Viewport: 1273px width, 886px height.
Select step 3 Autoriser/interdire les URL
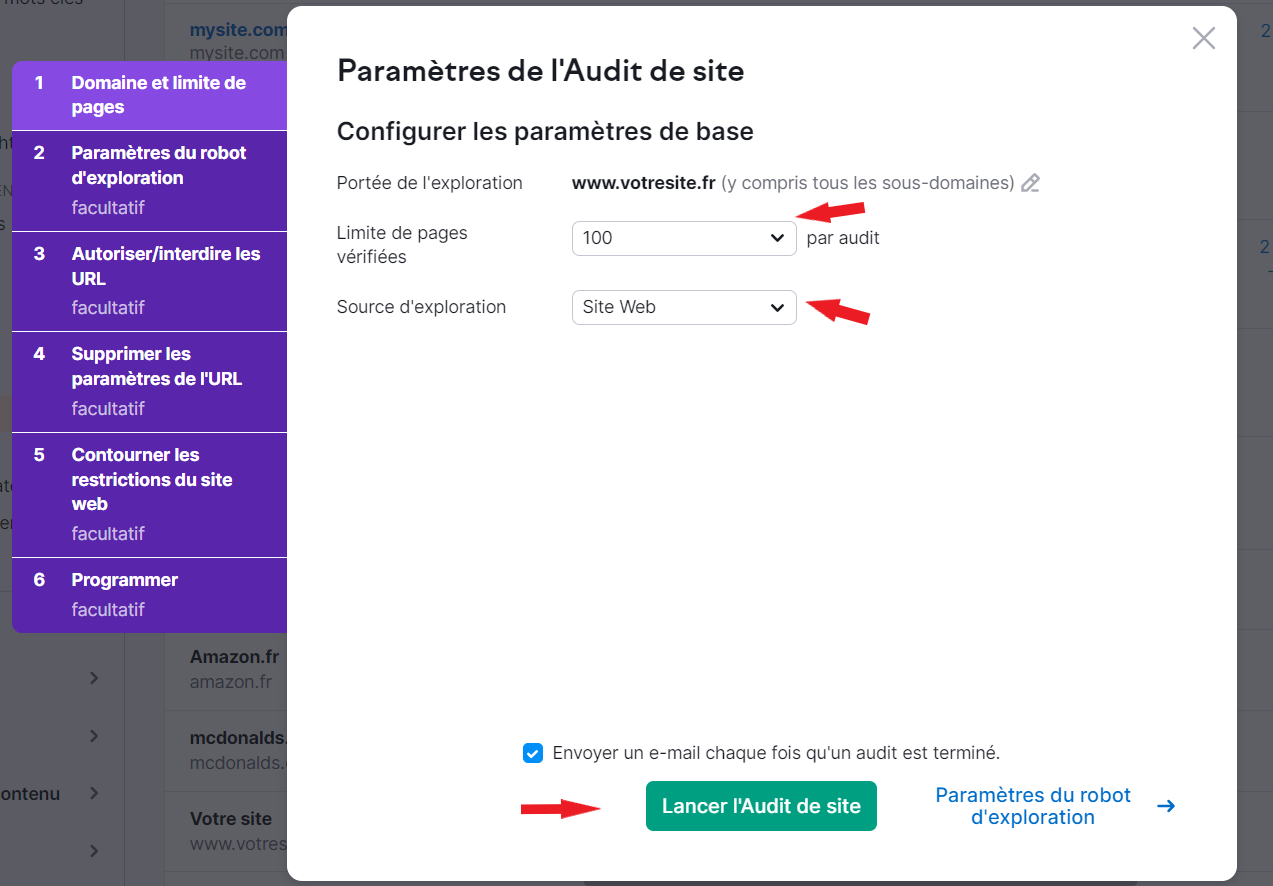(149, 280)
